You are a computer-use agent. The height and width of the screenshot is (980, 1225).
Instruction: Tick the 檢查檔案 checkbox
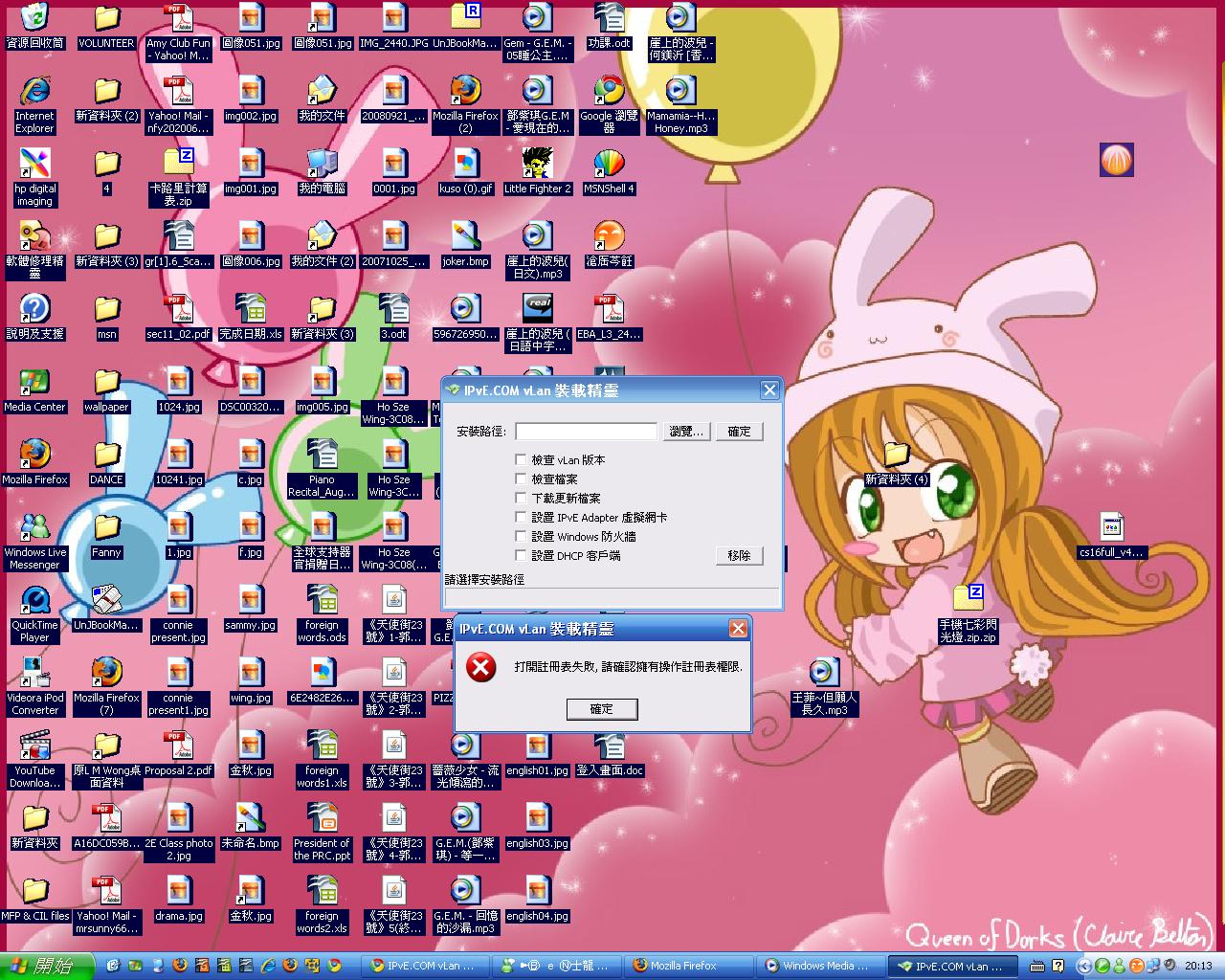pos(521,479)
